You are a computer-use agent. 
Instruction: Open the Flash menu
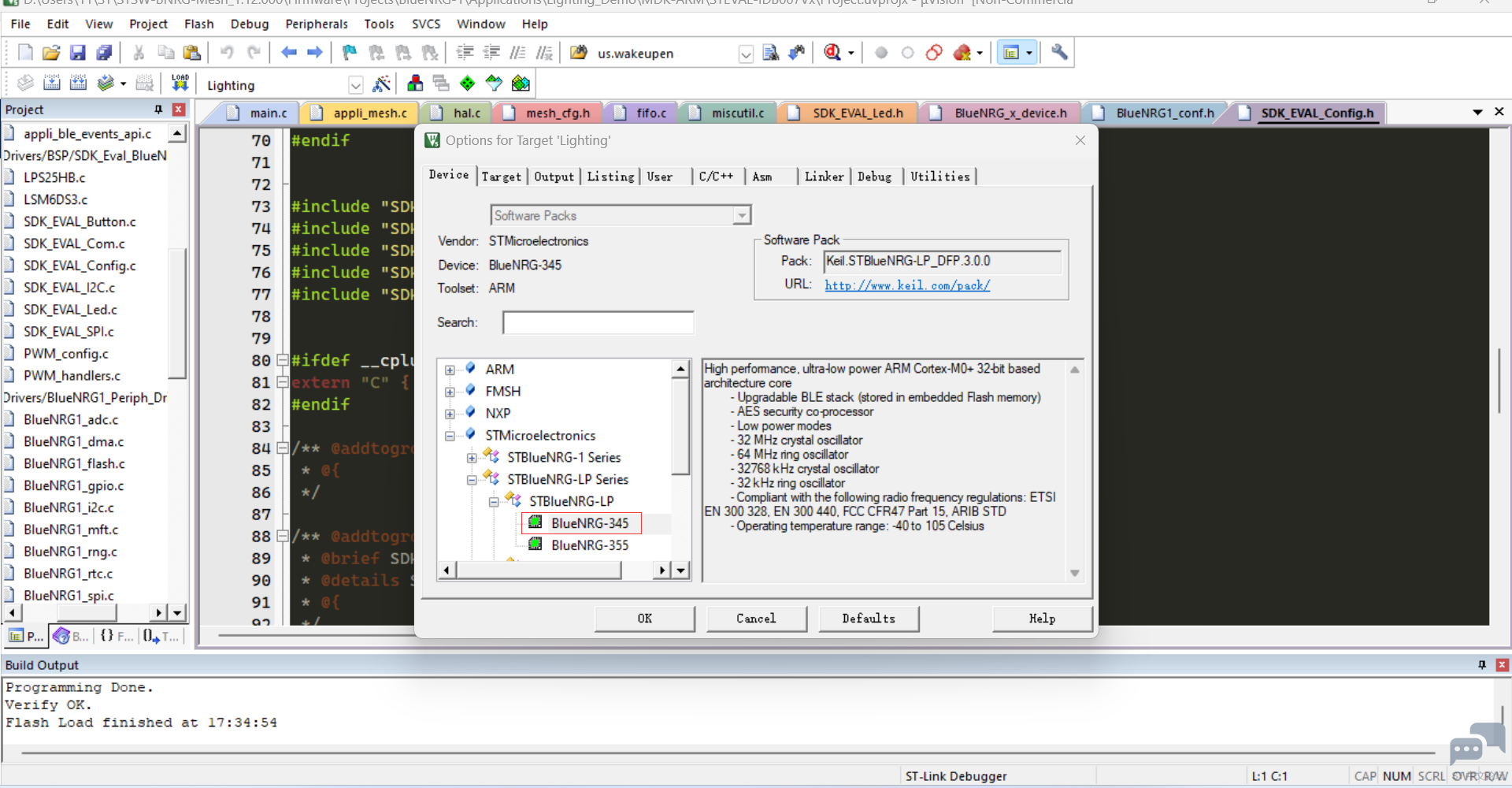tap(199, 24)
